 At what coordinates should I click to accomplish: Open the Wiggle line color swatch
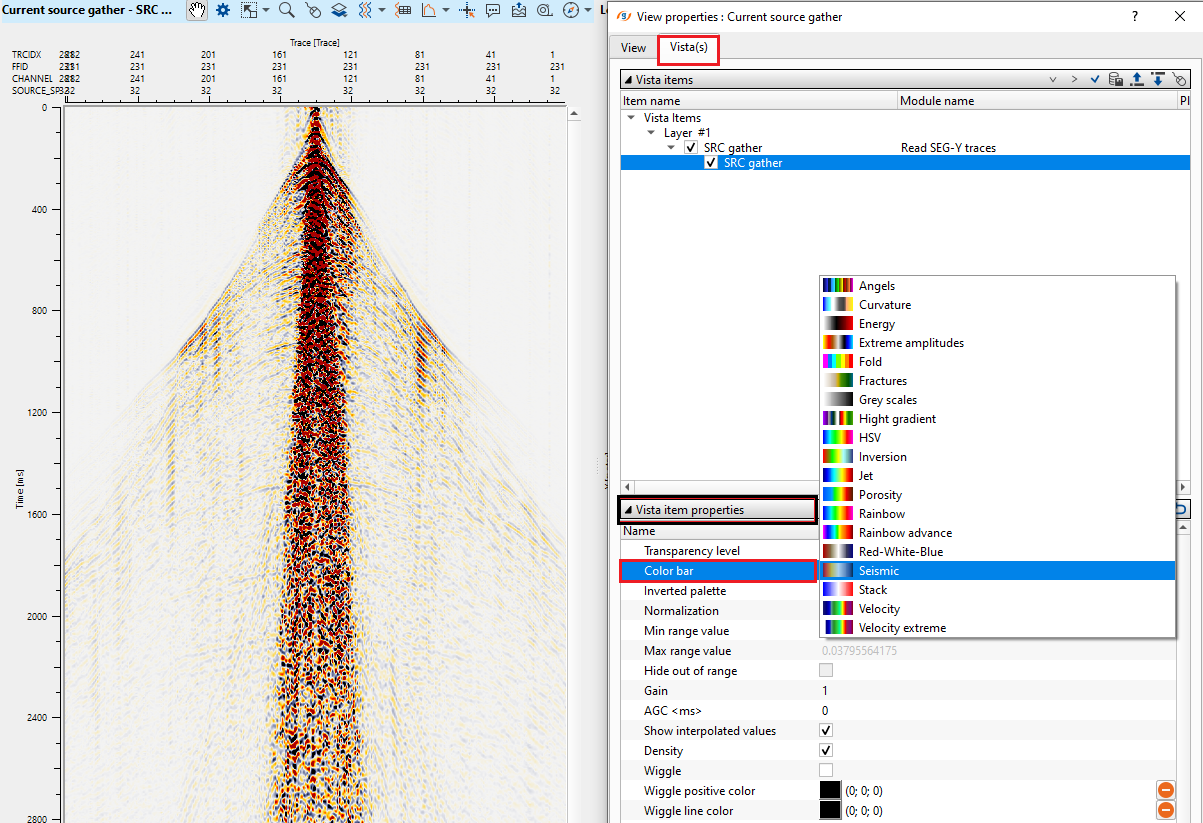pyautogui.click(x=830, y=810)
